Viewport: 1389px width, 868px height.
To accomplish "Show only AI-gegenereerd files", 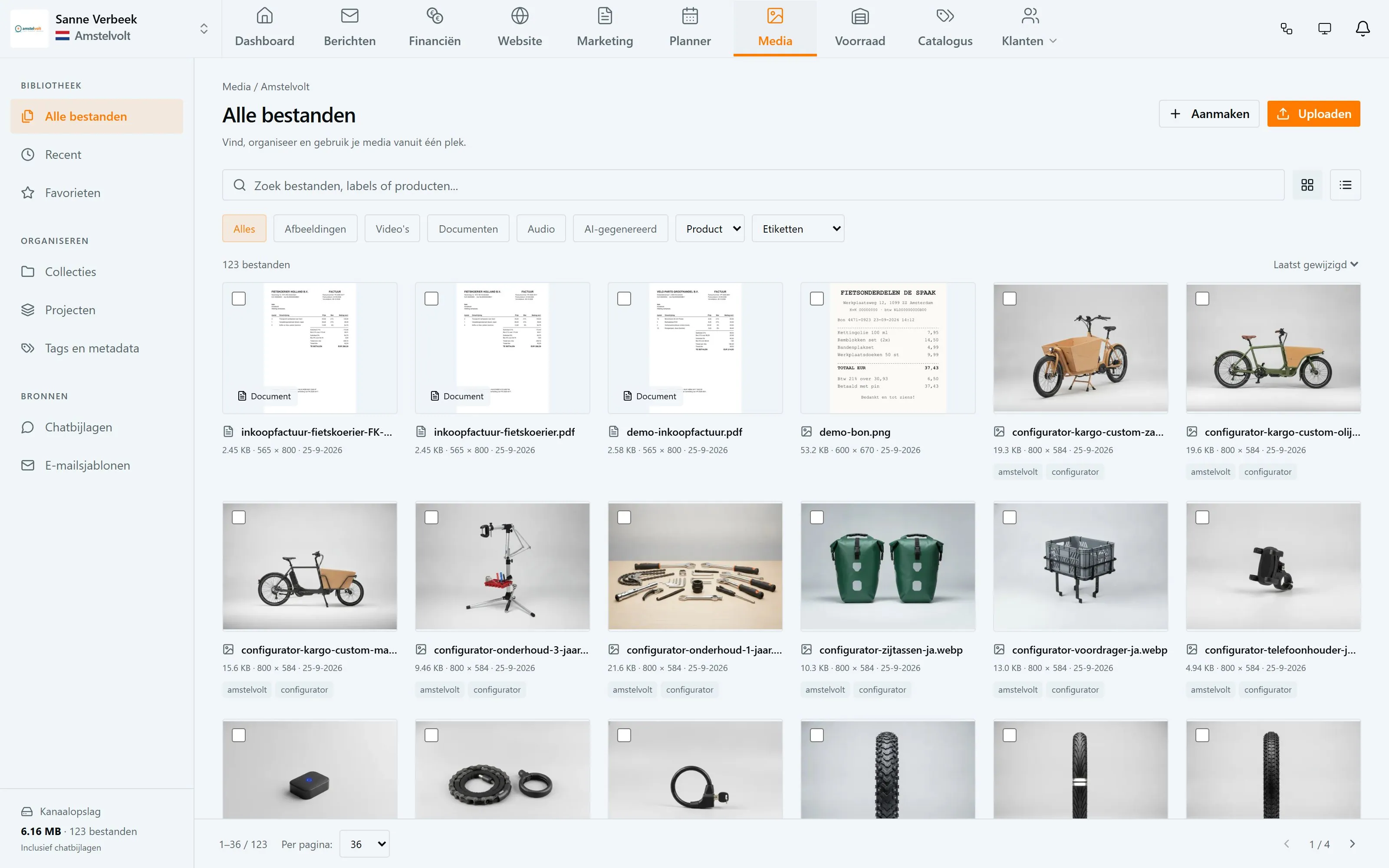I will pos(620,228).
